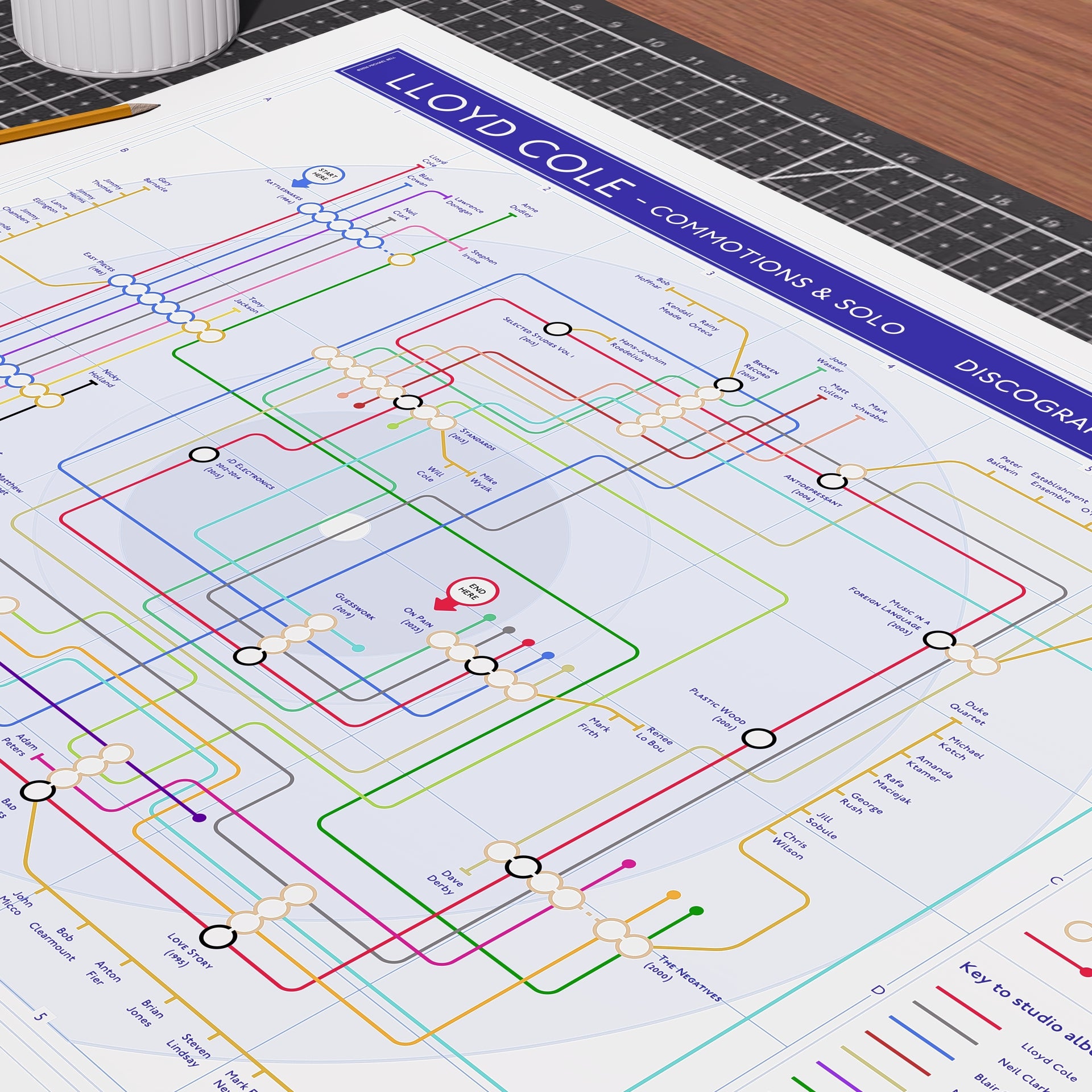The width and height of the screenshot is (1092, 1092).
Task: Select the 'Establishment Ensemble' label
Action: [x=1058, y=487]
